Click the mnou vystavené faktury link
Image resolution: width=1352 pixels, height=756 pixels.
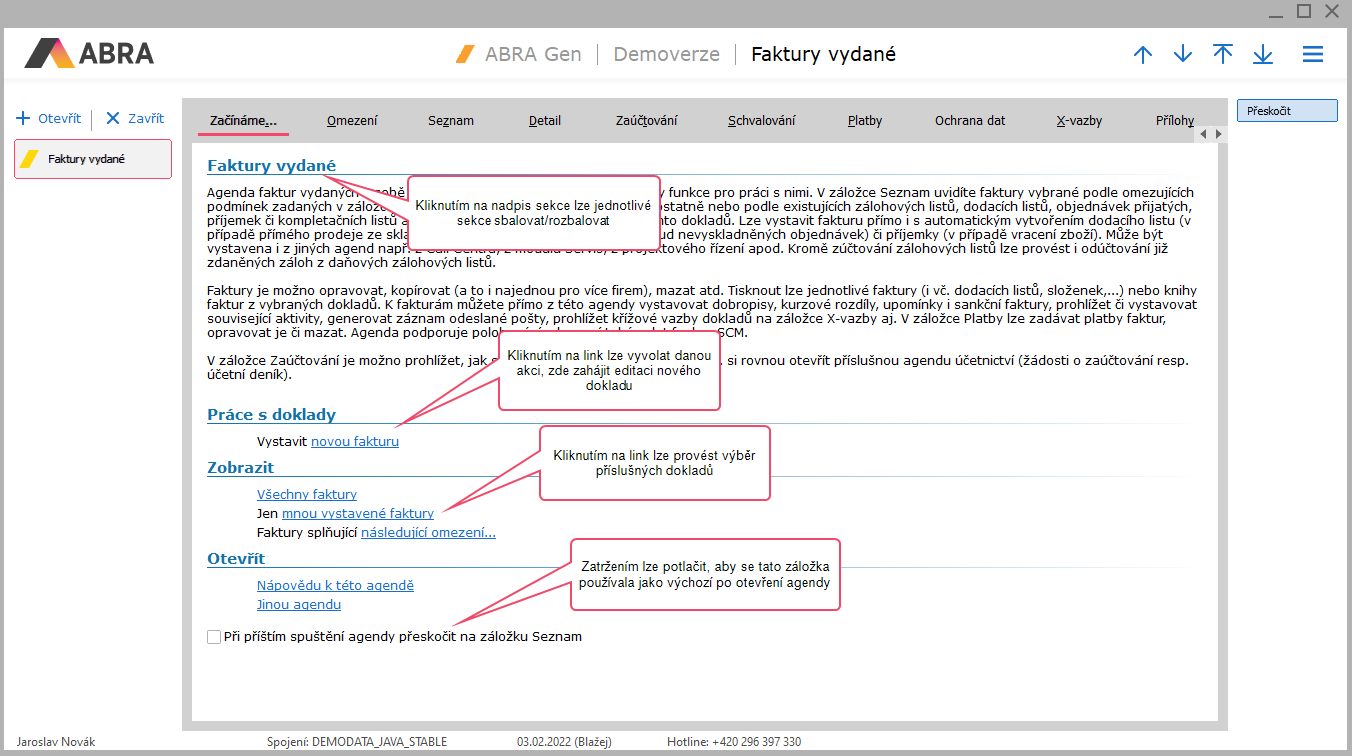(358, 513)
